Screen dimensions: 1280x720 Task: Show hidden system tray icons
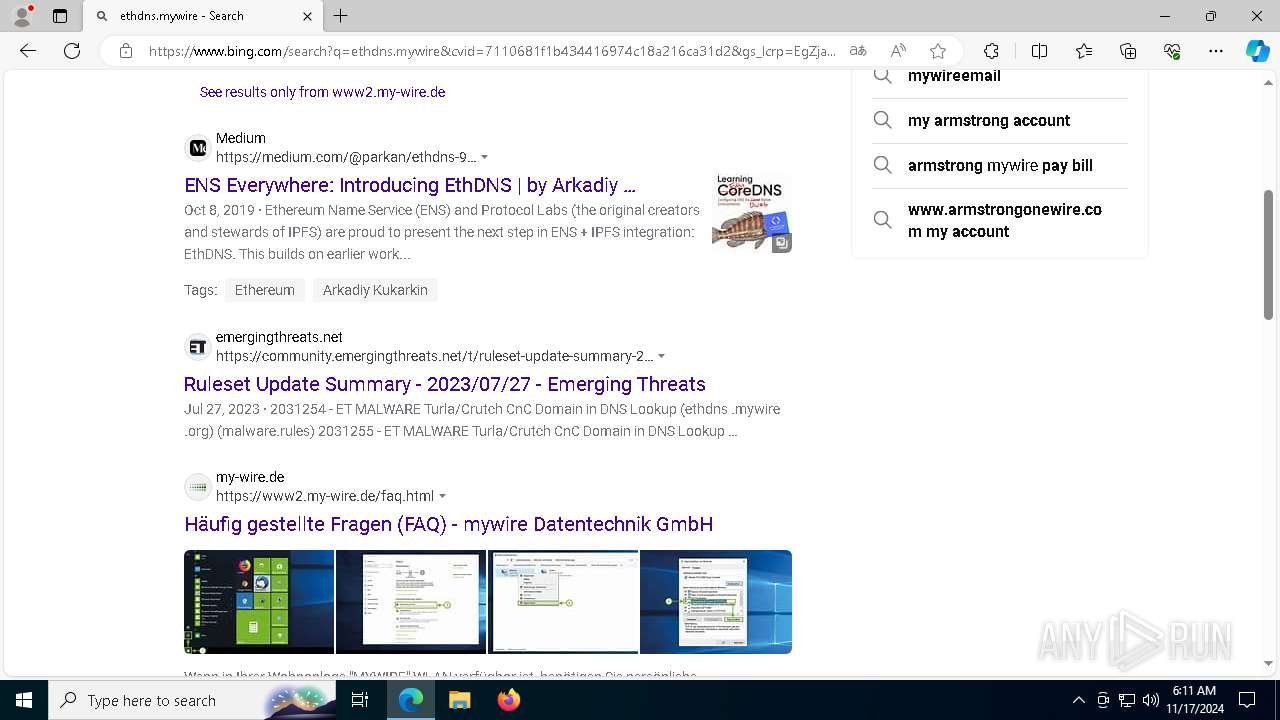tap(1078, 700)
